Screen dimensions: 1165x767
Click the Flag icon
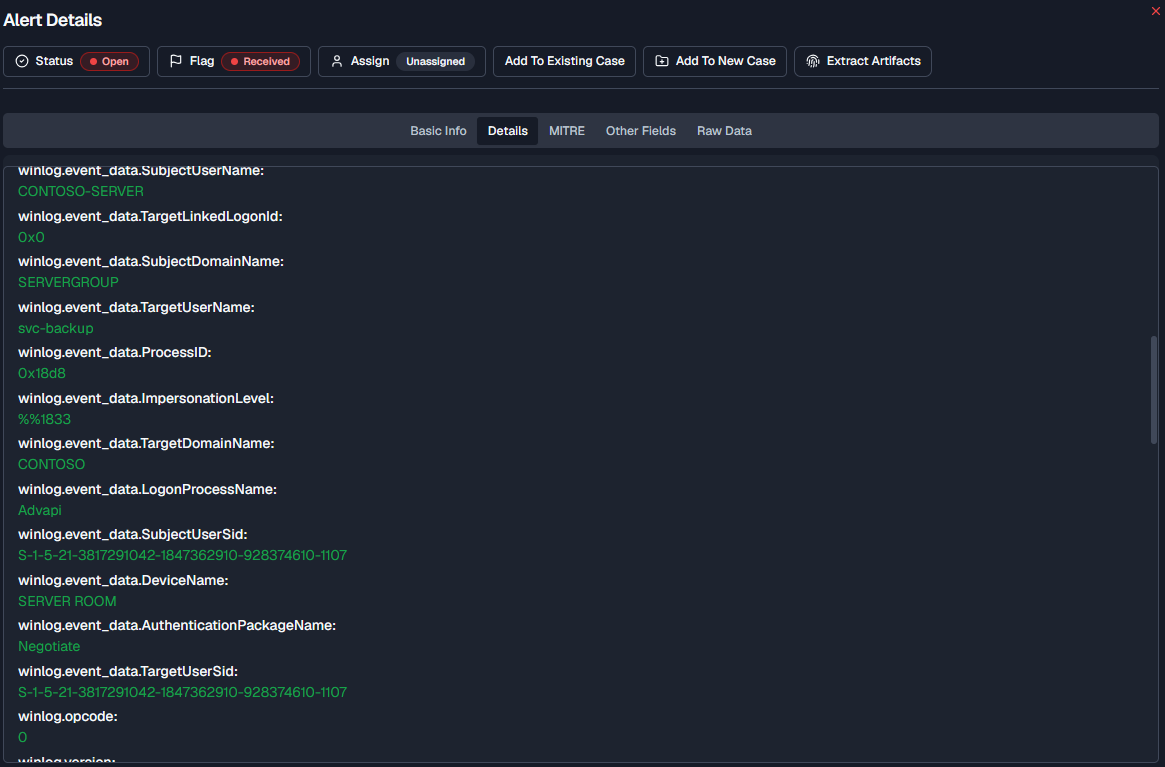(x=176, y=61)
